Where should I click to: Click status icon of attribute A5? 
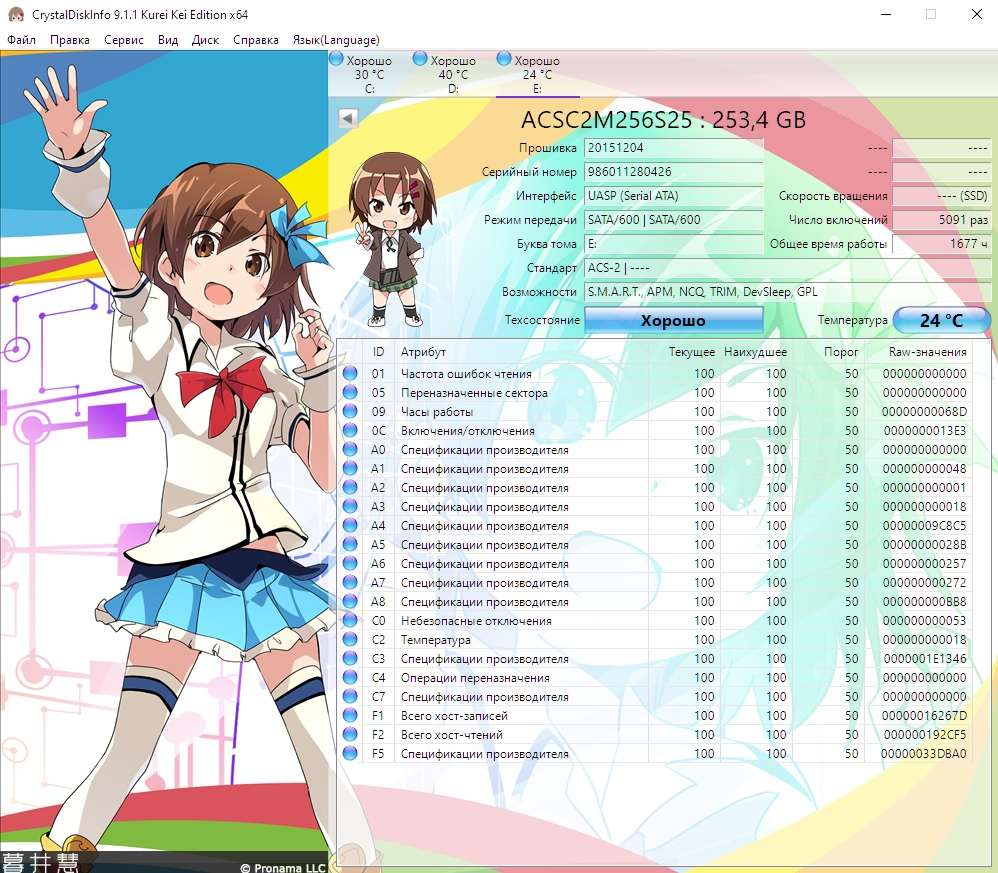pyautogui.click(x=350, y=545)
